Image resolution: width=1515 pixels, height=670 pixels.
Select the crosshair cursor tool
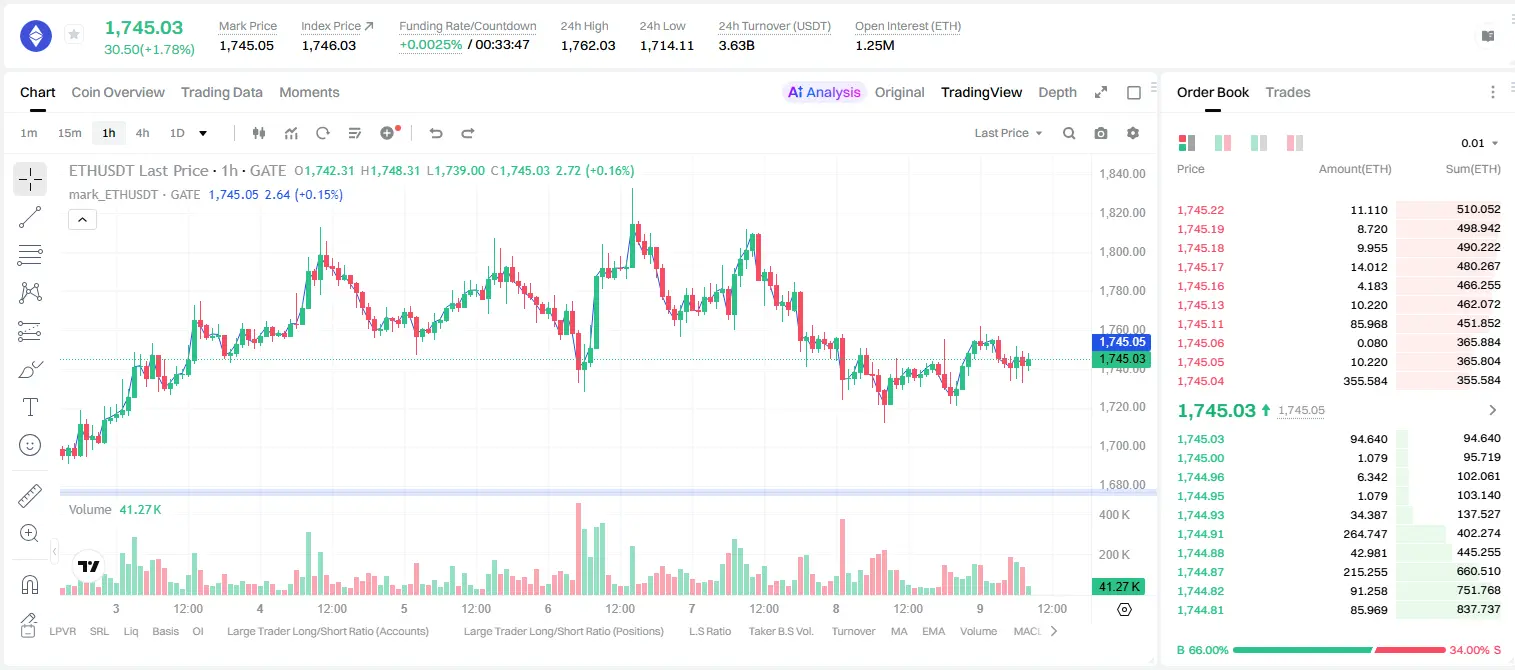[x=30, y=180]
